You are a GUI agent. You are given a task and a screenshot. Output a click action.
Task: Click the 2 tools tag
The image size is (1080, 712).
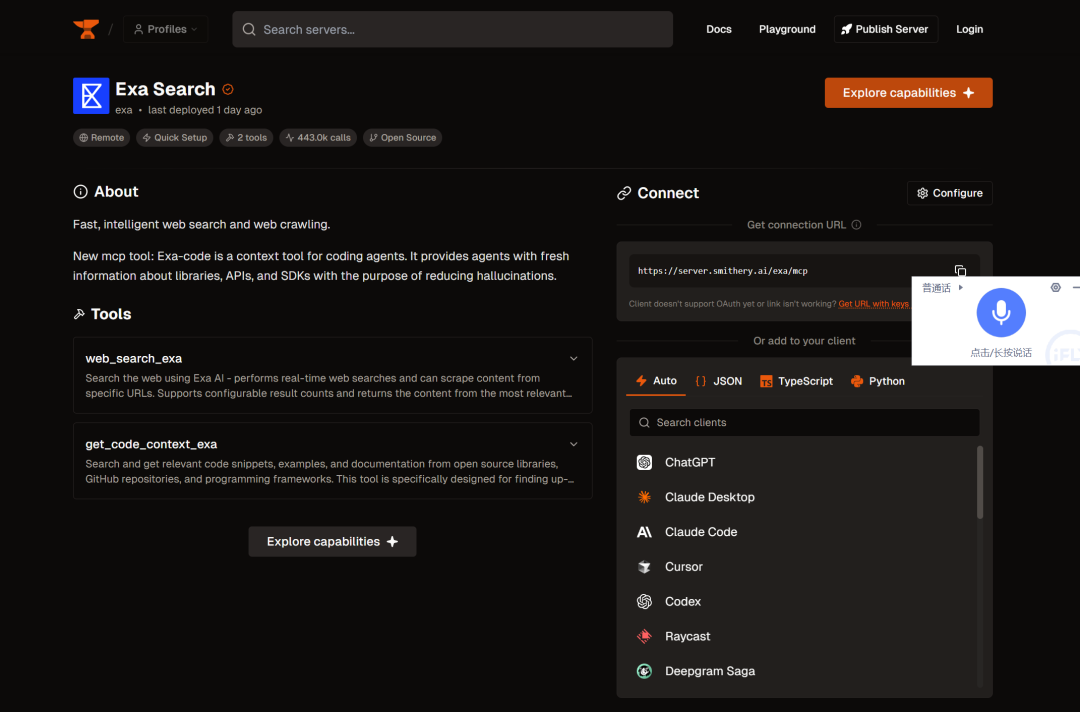246,138
